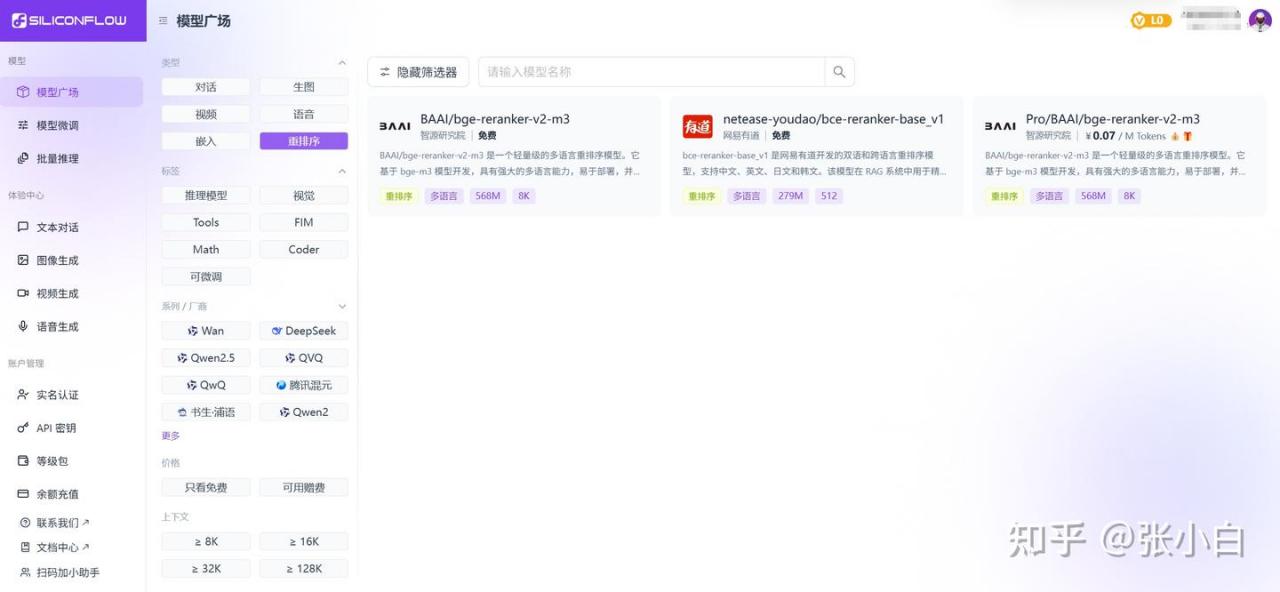The width and height of the screenshot is (1280, 592).
Task: Click the 等级包 icon in sidebar
Action: 23,461
